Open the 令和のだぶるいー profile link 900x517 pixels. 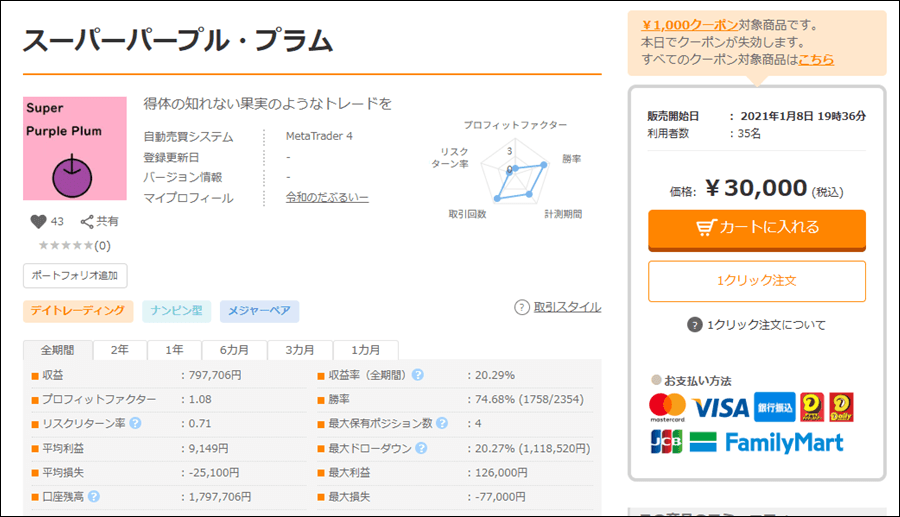(327, 198)
